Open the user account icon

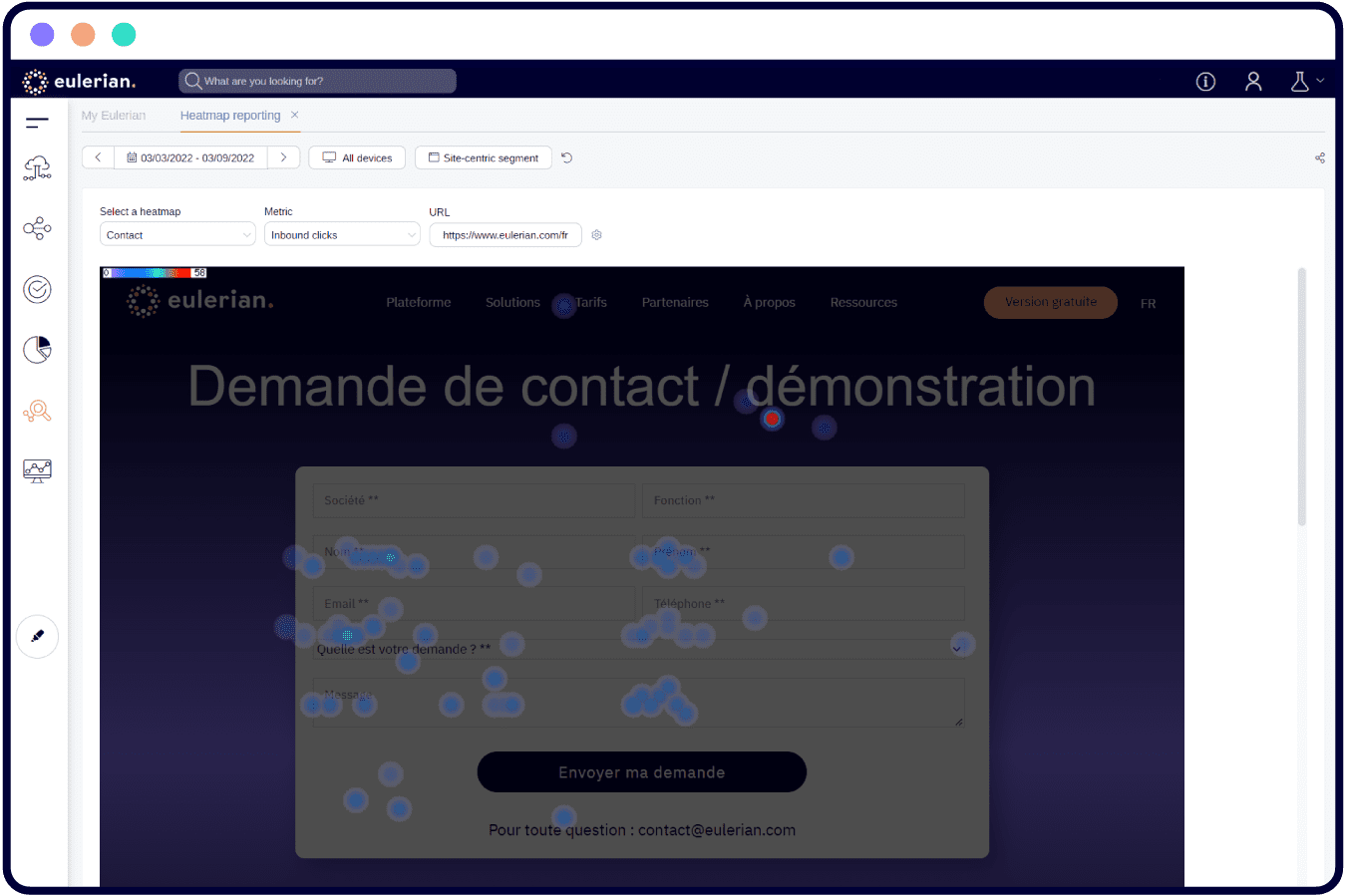tap(1253, 82)
